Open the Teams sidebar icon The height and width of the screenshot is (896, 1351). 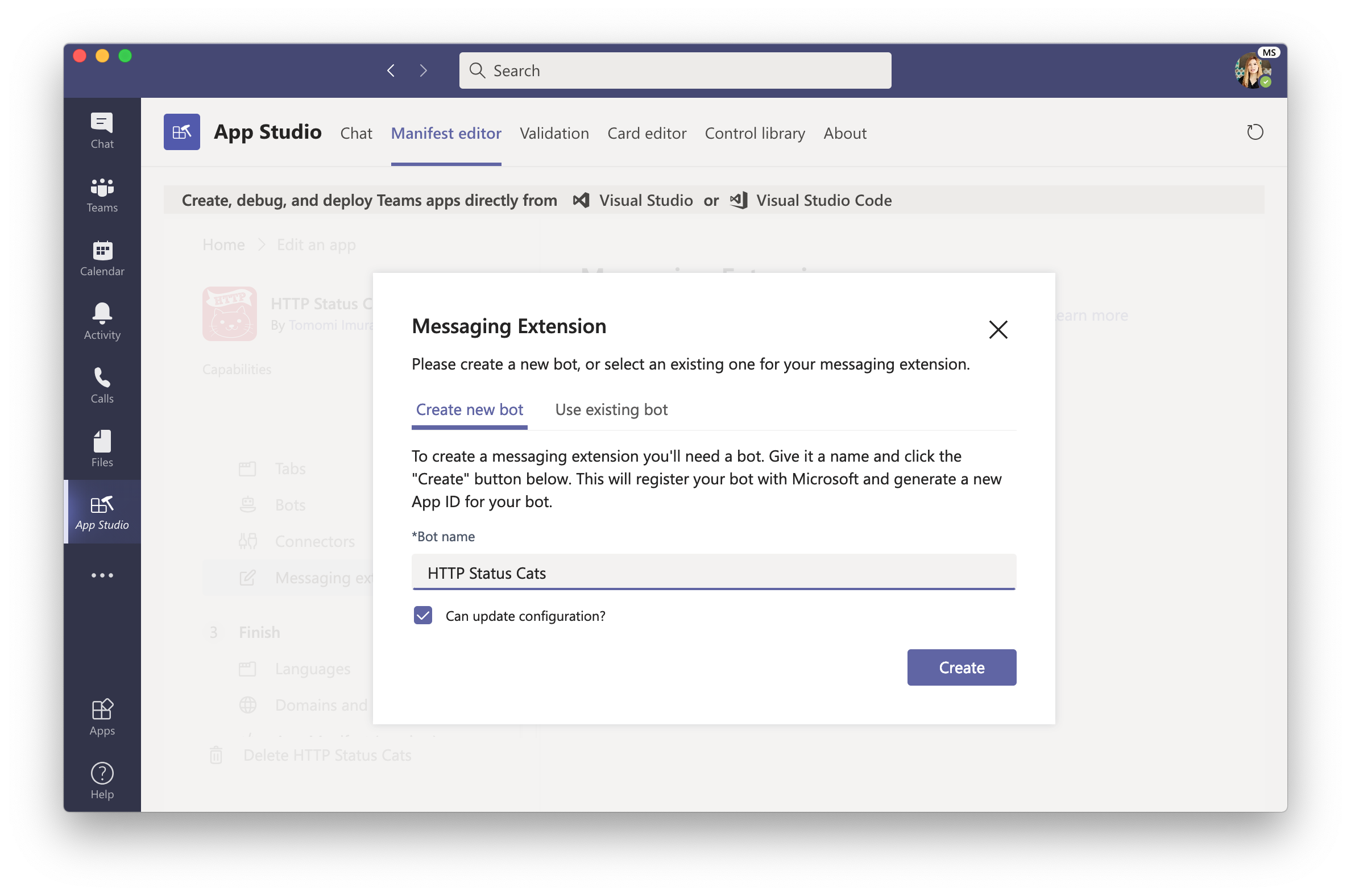[102, 194]
